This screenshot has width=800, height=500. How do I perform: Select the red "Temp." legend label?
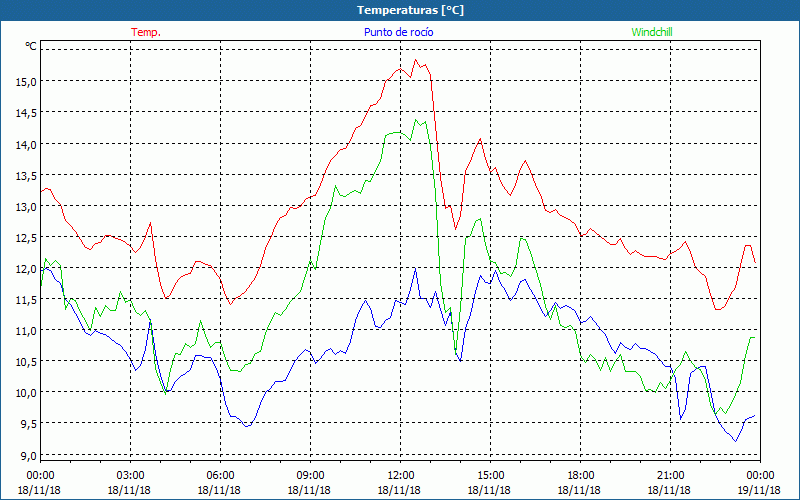click(146, 32)
